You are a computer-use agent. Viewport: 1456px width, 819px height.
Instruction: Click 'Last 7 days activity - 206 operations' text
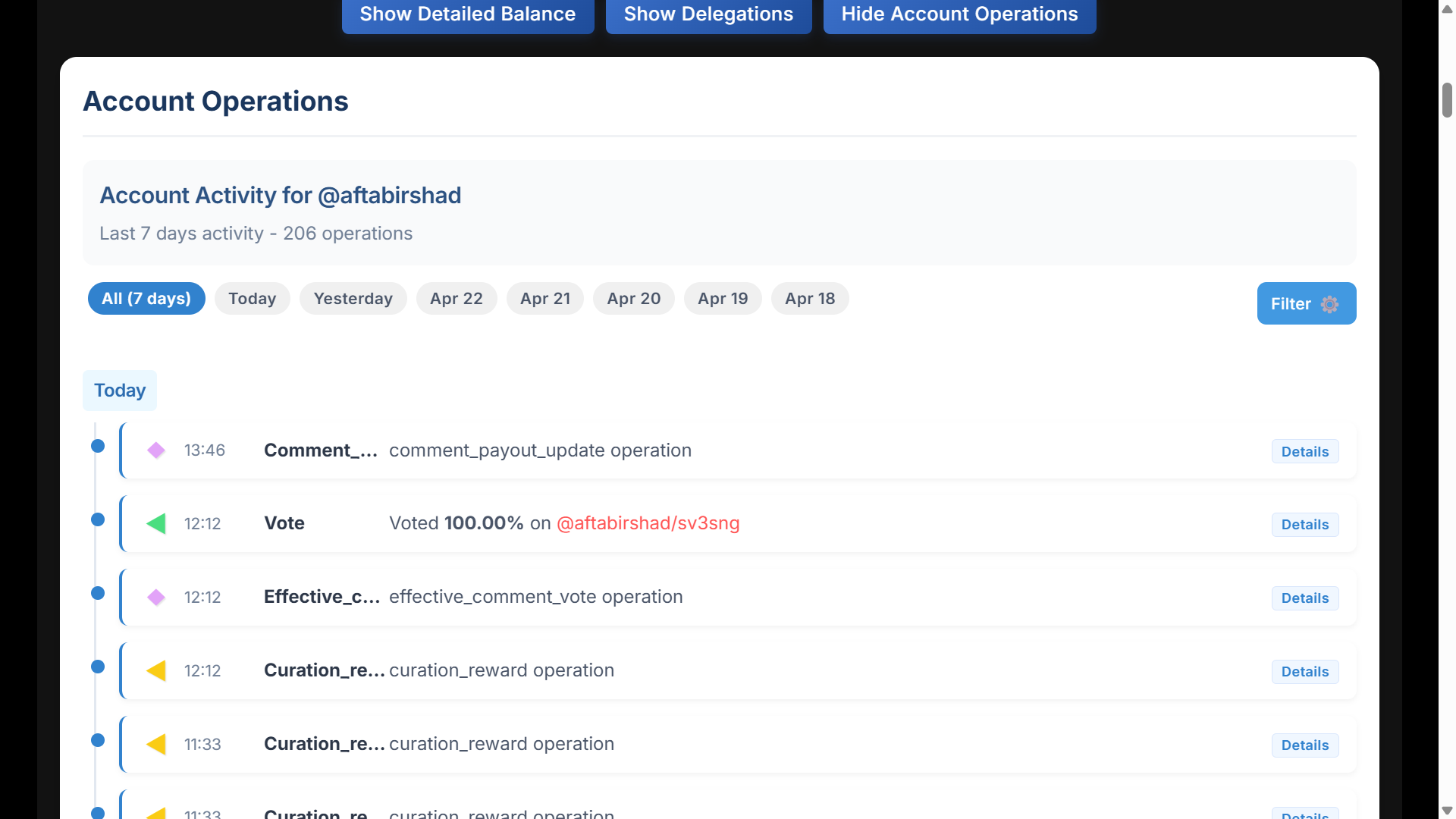pos(256,234)
